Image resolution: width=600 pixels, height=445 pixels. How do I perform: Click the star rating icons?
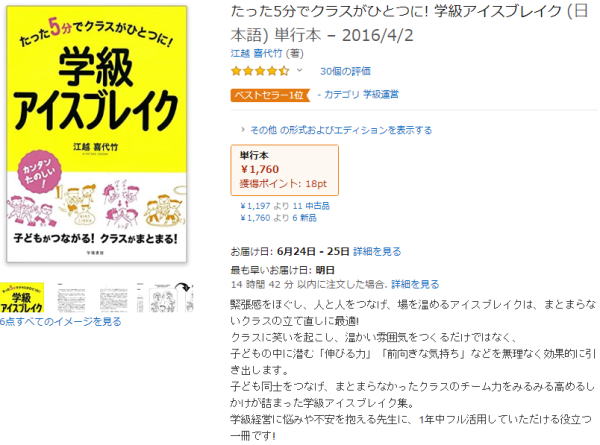tap(260, 71)
